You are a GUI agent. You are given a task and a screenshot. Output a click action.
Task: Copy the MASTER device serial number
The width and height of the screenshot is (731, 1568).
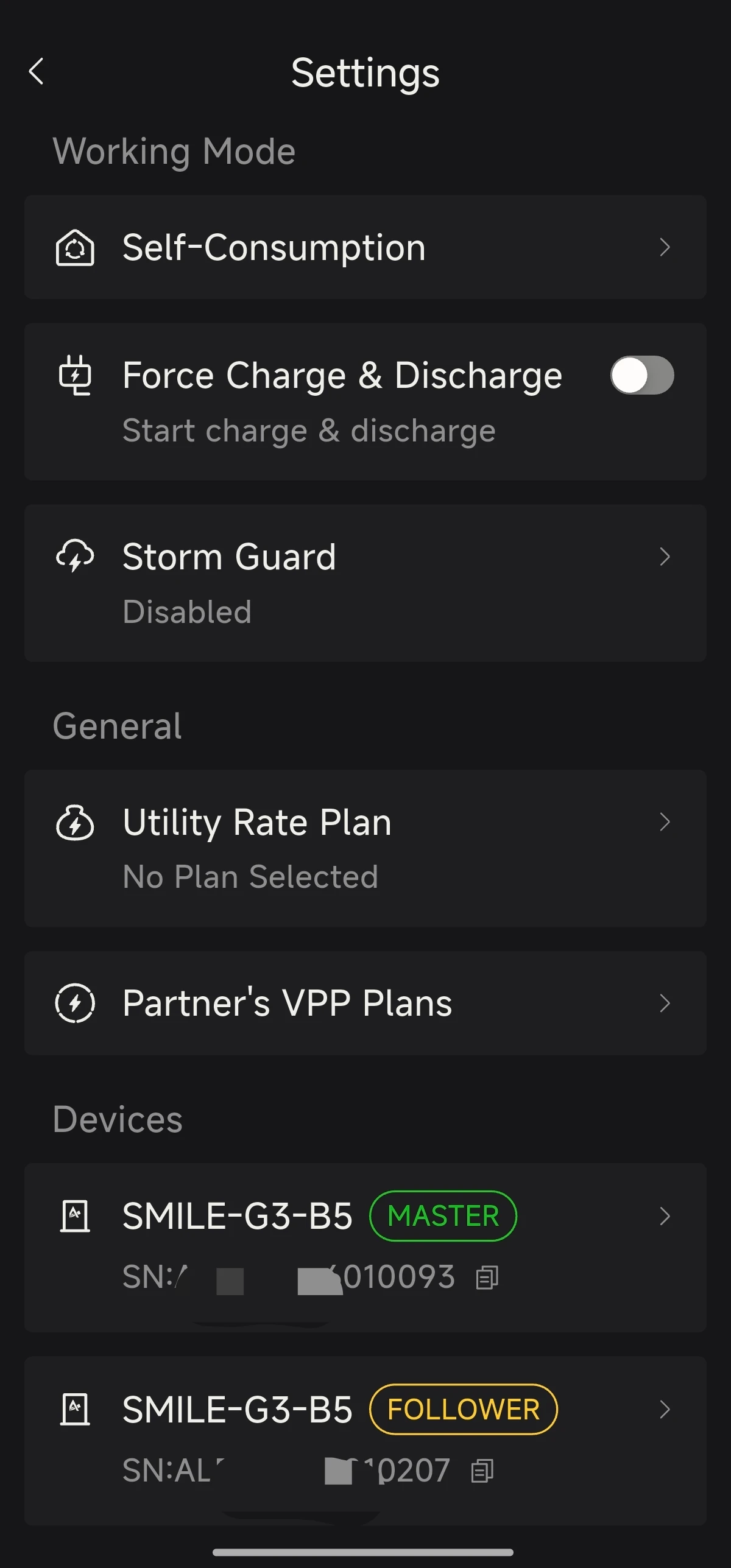pyautogui.click(x=487, y=1278)
